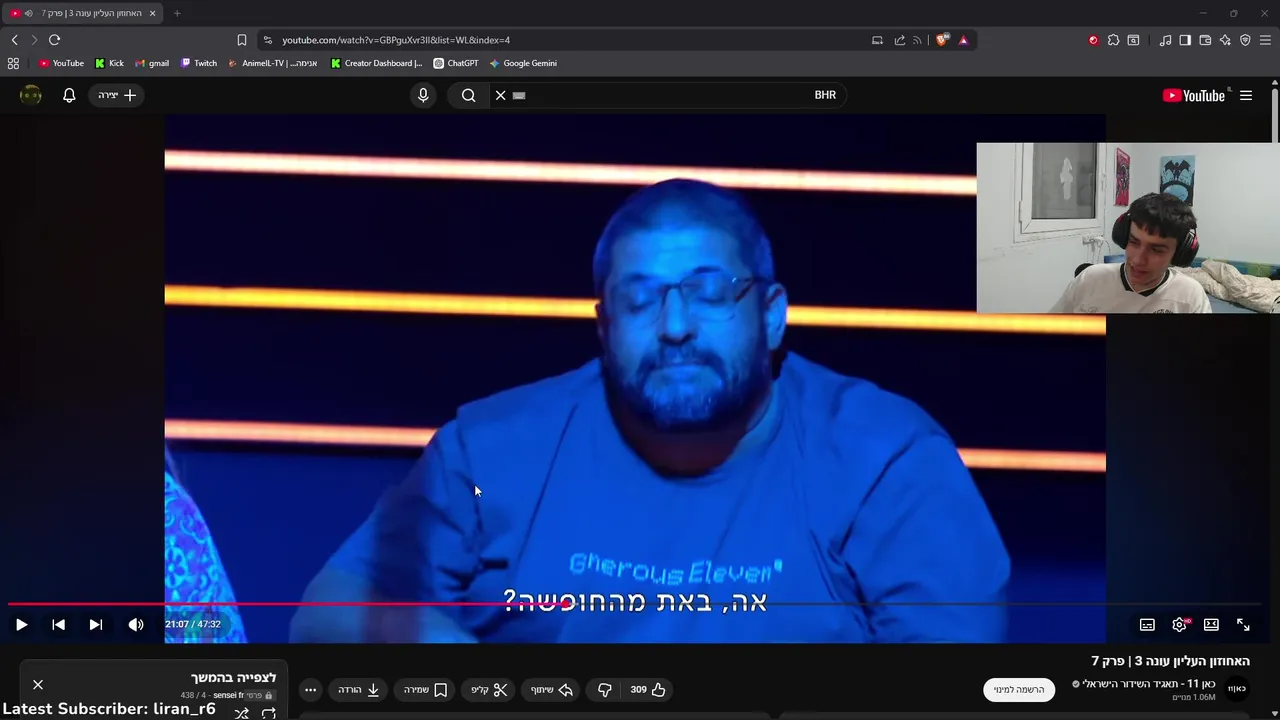This screenshot has width=1280, height=720.
Task: Open AnimeIL-TV bookmark
Action: 272,63
